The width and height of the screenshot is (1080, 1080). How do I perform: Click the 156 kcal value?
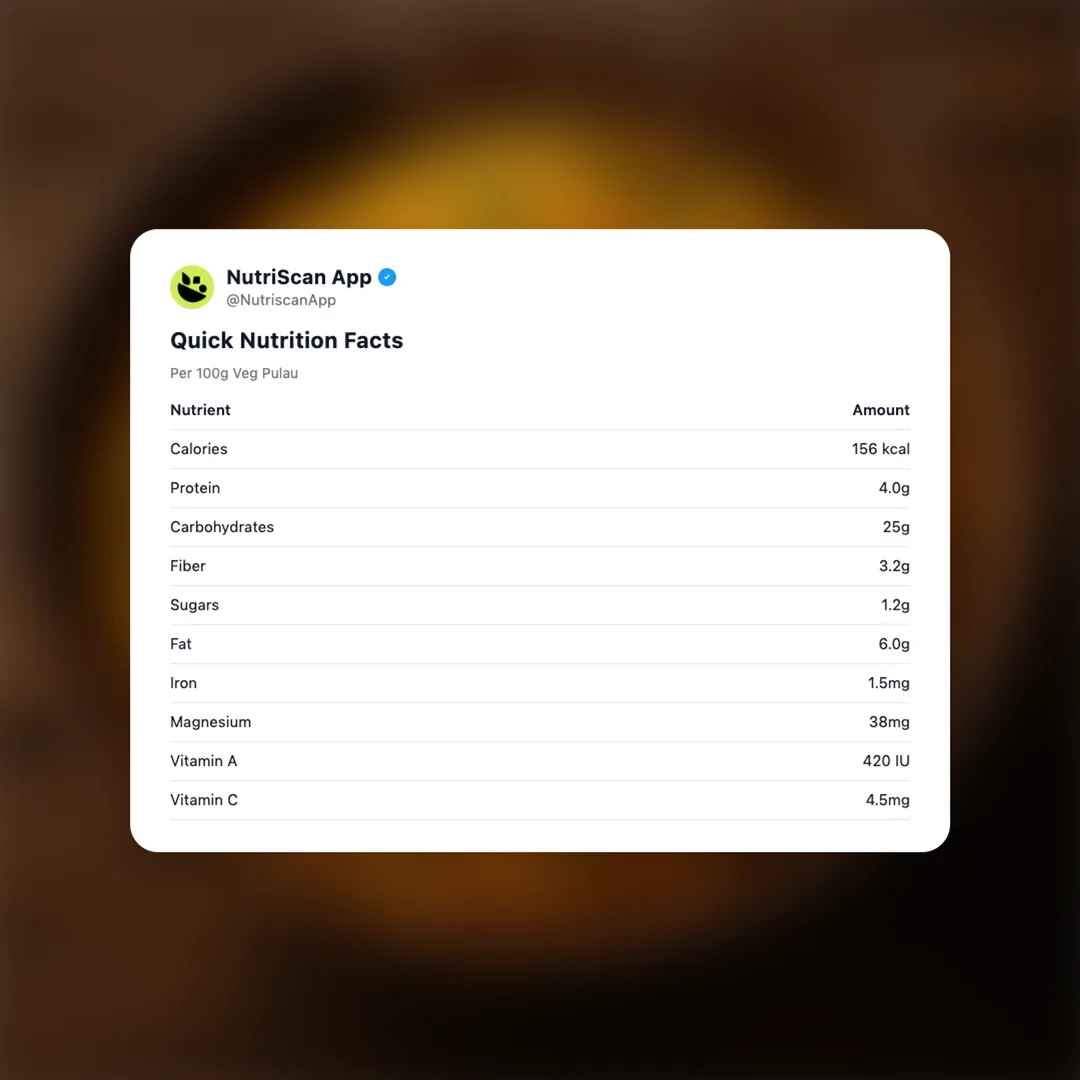(x=880, y=449)
